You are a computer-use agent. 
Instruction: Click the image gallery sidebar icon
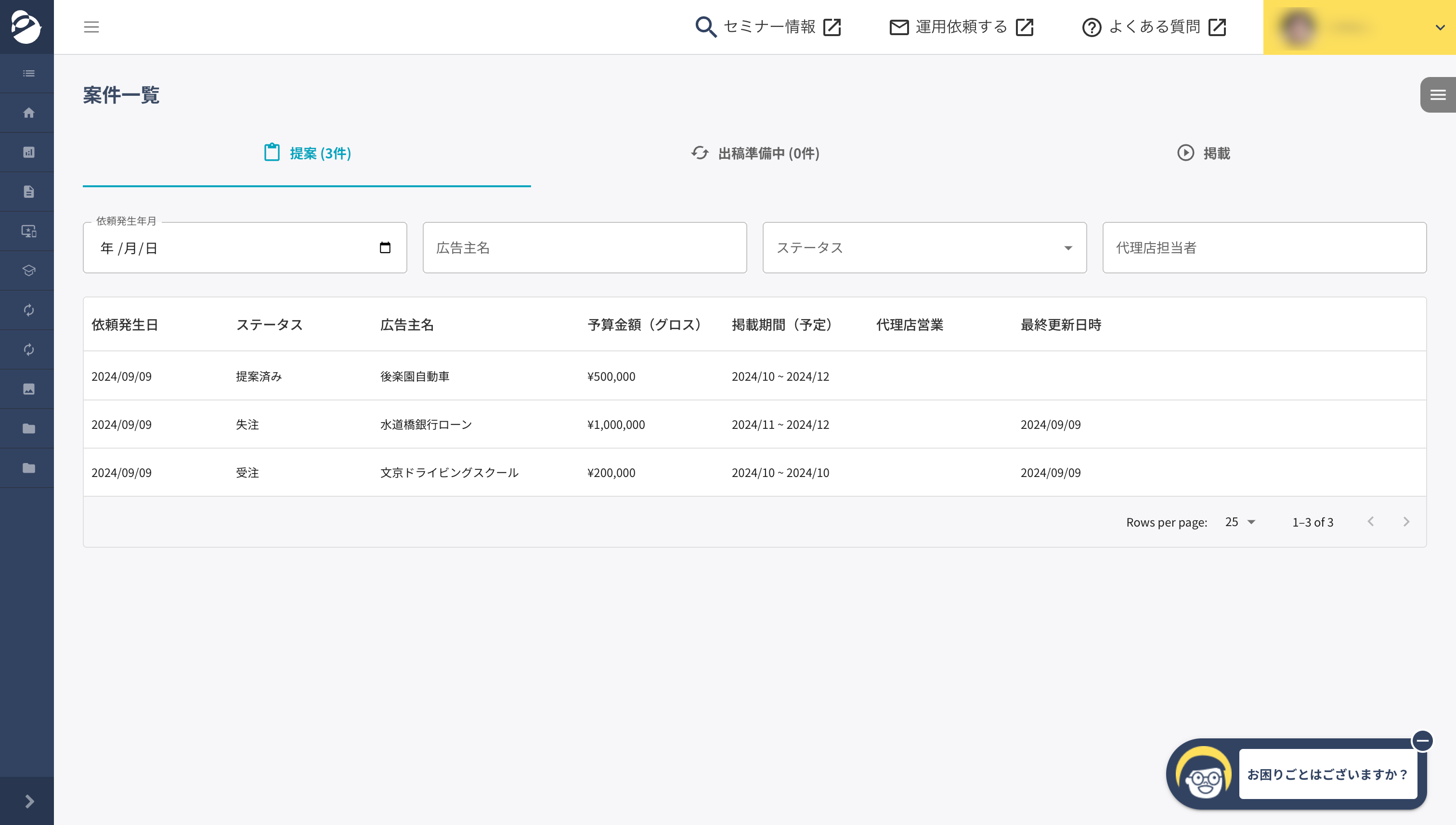point(28,389)
